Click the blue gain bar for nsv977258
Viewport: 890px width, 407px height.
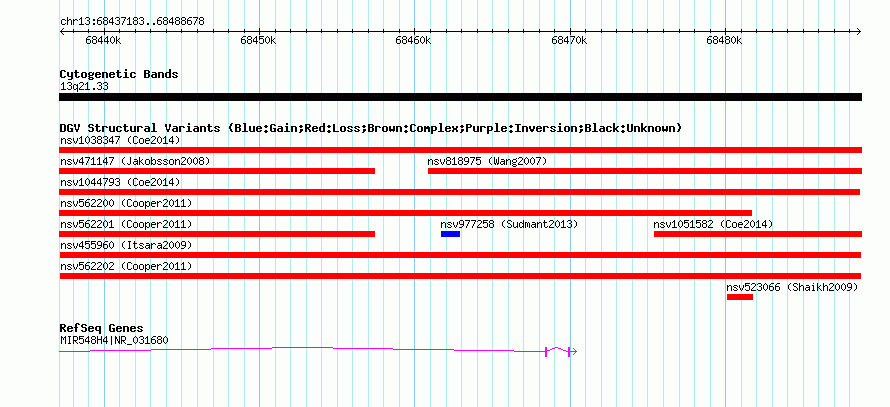(x=450, y=234)
